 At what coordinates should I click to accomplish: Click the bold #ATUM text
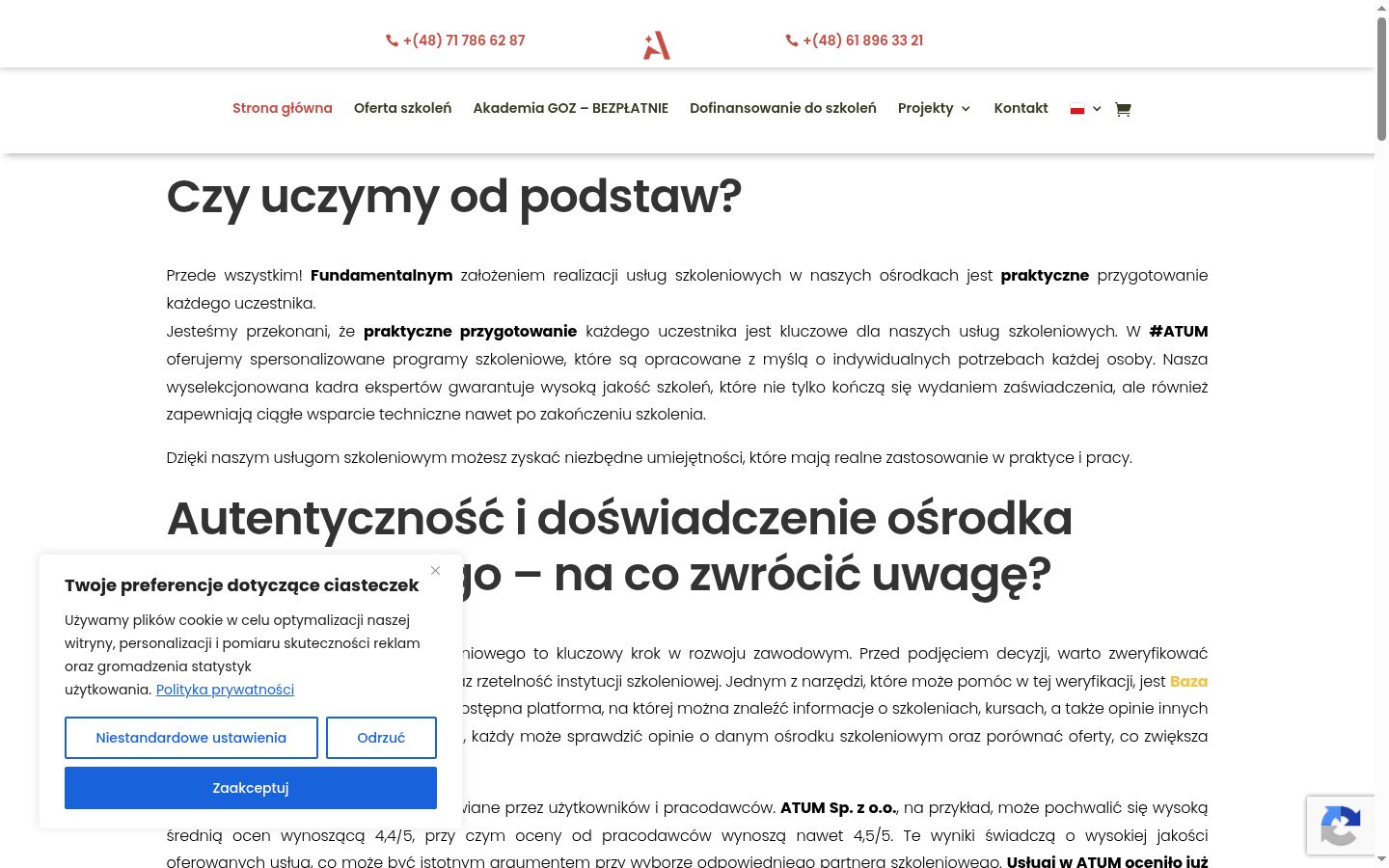click(x=1179, y=331)
